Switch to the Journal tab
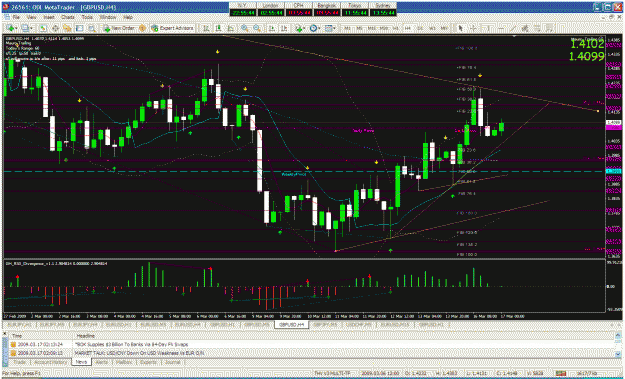Image resolution: width=625 pixels, height=379 pixels. pos(172,362)
